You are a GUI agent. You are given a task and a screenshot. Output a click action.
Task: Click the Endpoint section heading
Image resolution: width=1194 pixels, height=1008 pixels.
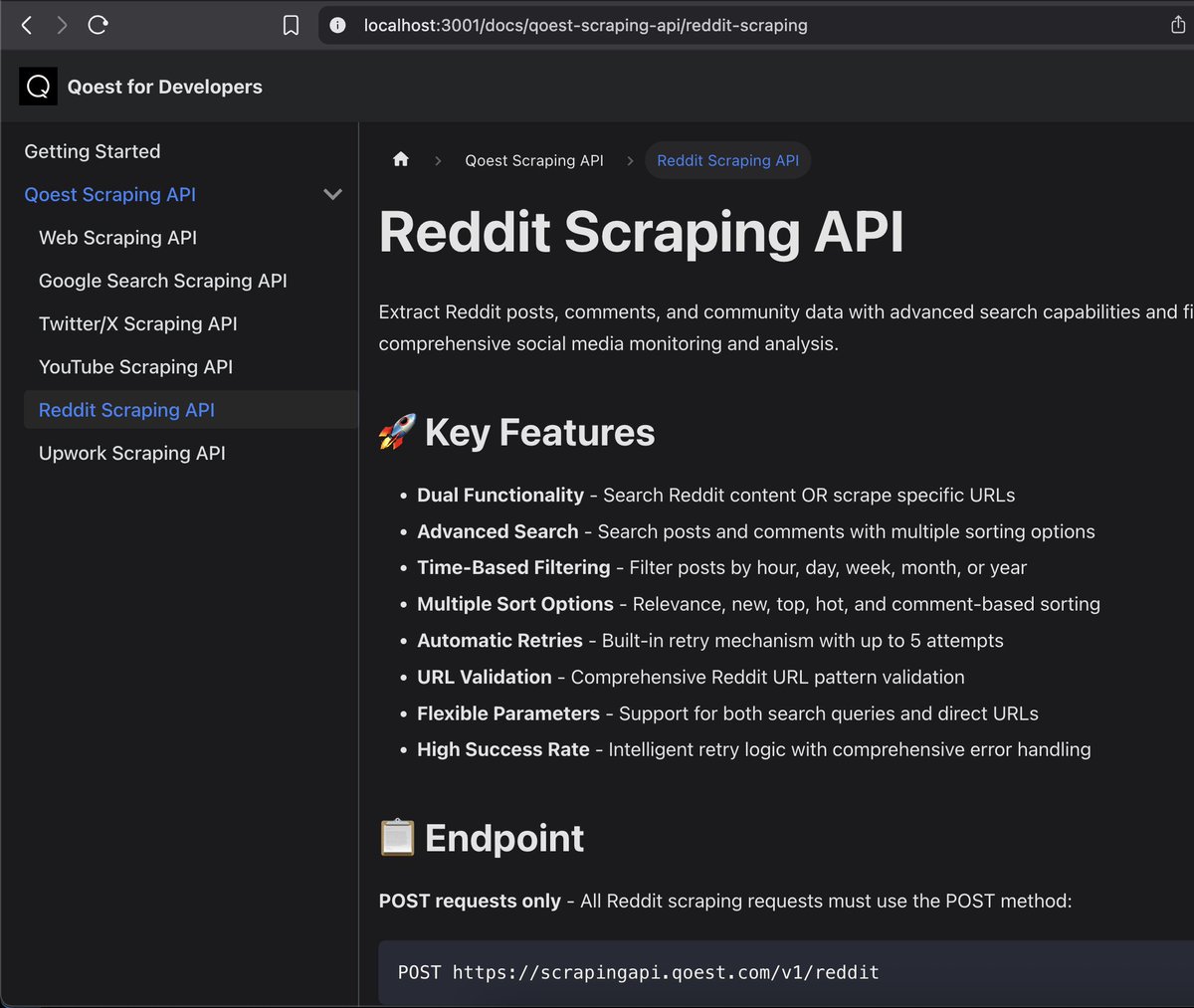click(x=482, y=838)
